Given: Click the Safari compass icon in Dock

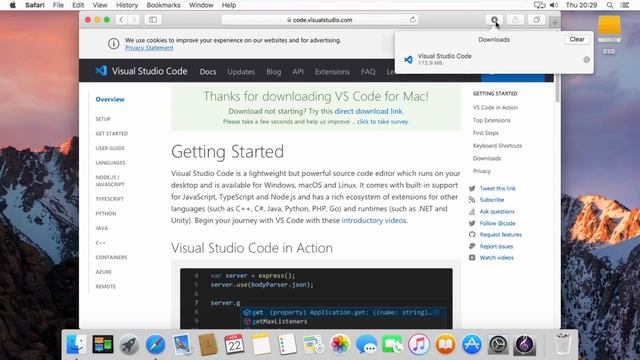Looking at the screenshot, I should (x=156, y=344).
